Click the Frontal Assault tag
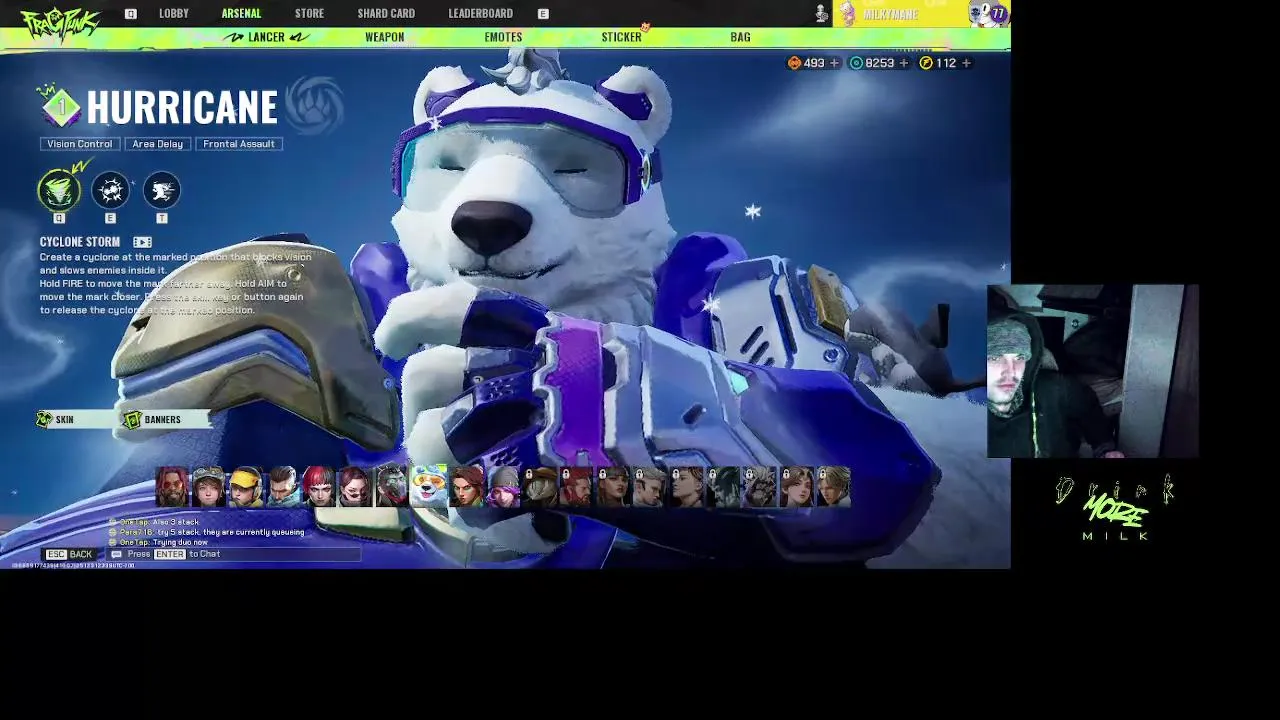Screen dimensions: 1280x720 pyautogui.click(x=239, y=144)
